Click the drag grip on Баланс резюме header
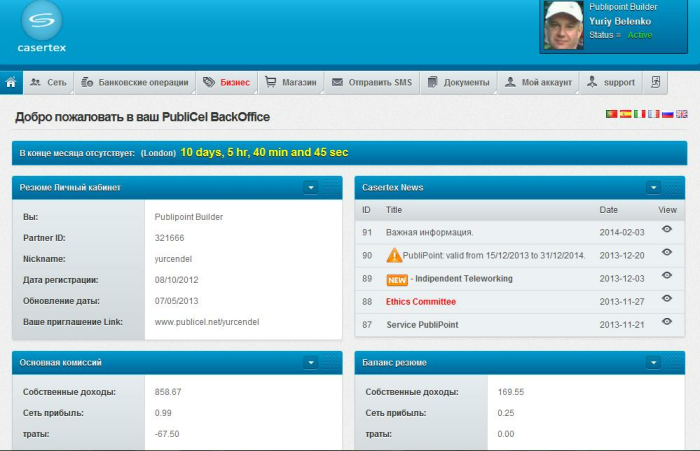The image size is (700, 451). (x=674, y=363)
